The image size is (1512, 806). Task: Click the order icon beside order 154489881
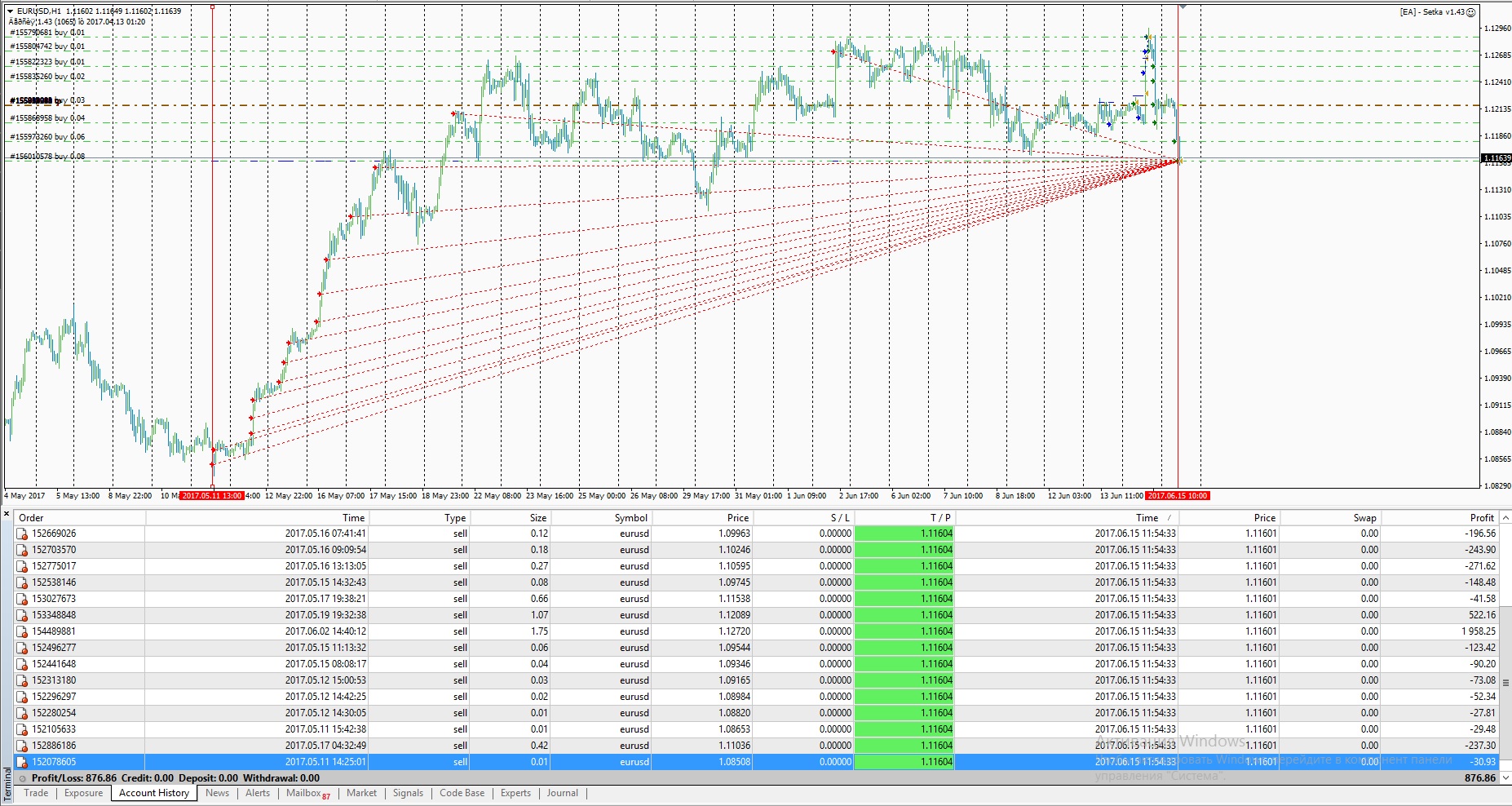click(23, 631)
